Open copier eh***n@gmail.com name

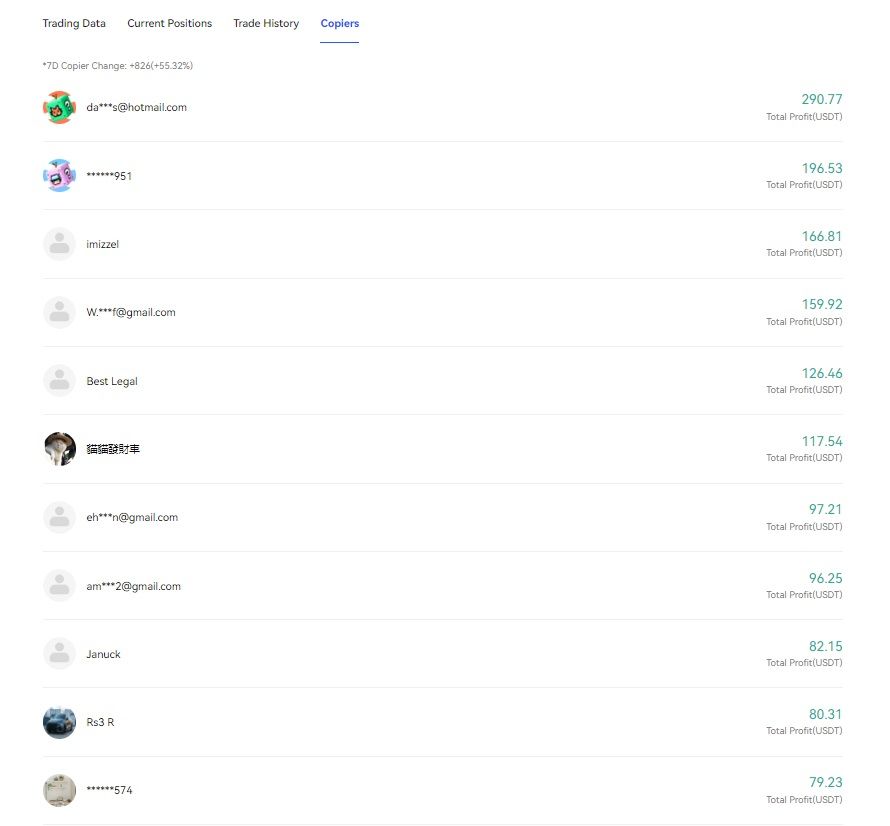tap(132, 517)
